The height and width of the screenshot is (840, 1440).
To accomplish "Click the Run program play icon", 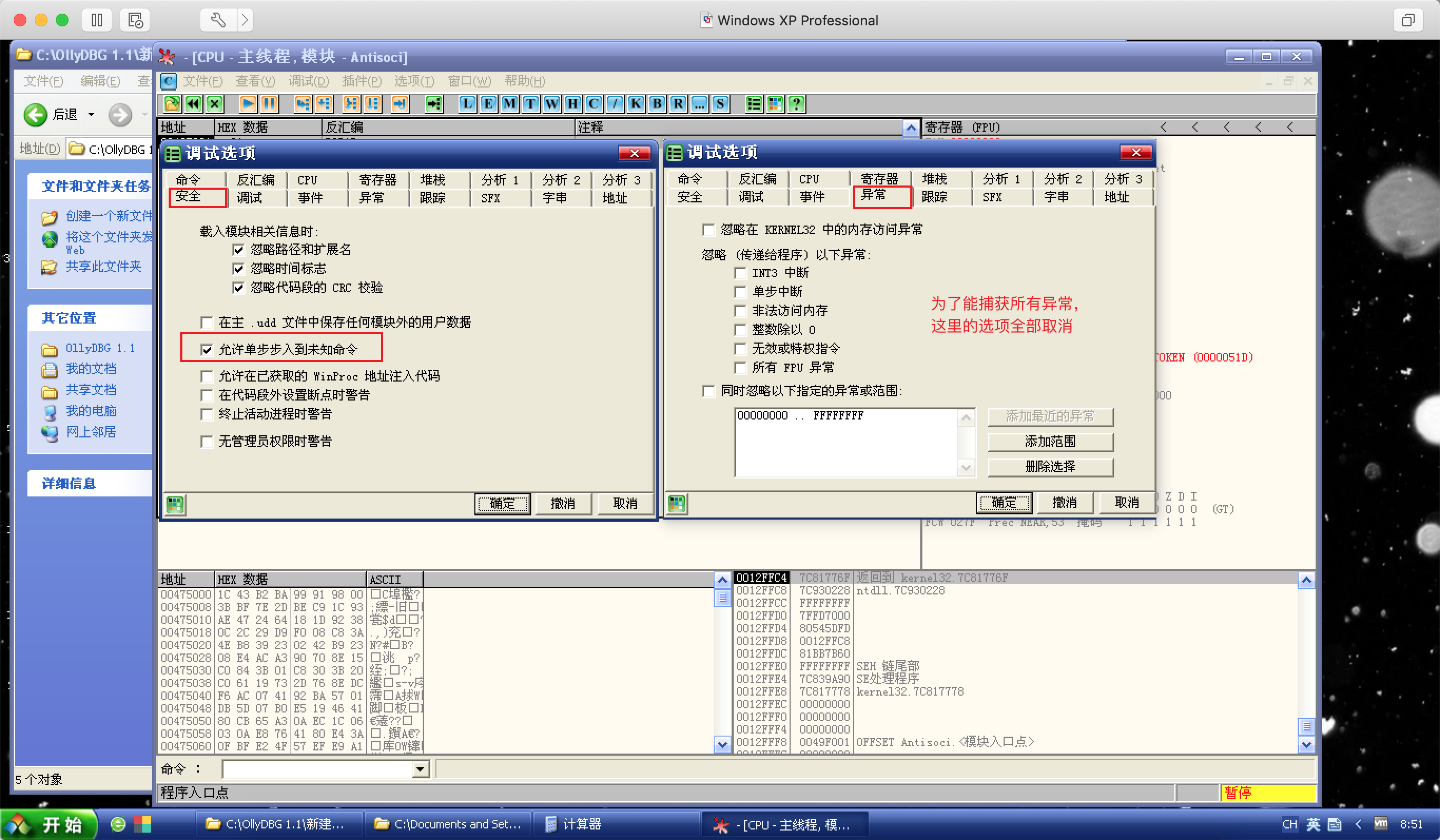I will click(247, 103).
